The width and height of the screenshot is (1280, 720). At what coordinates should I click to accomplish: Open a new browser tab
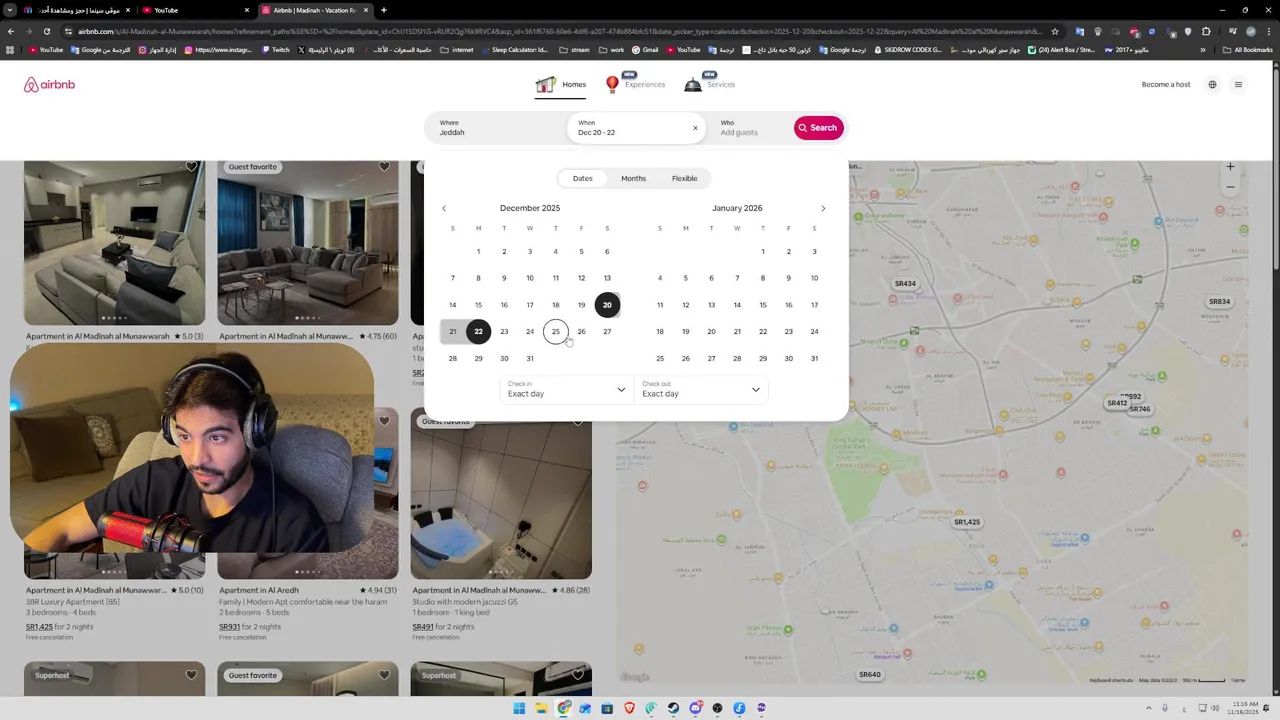(383, 10)
